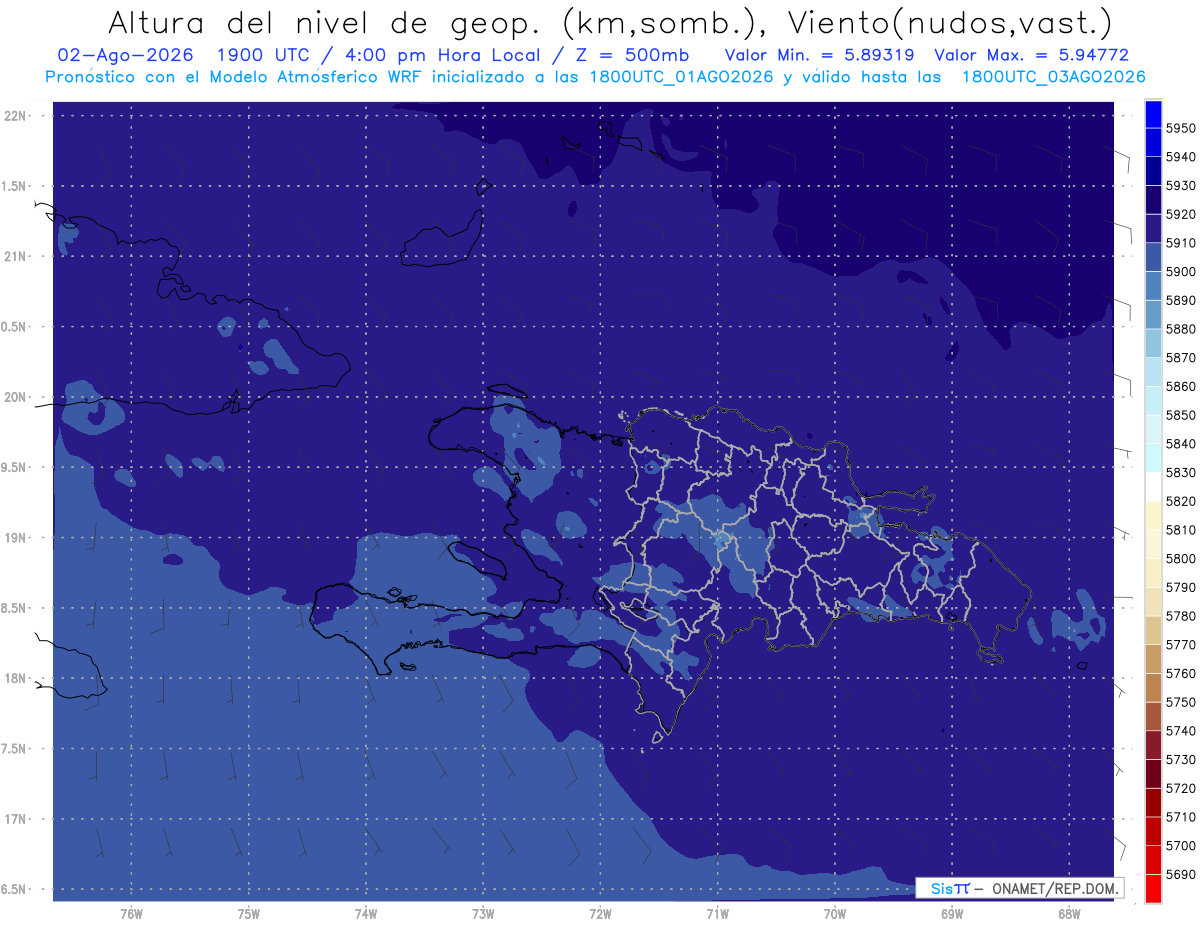The width and height of the screenshot is (1200, 927).
Task: Click the 72W longitude axis label
Action: [x=601, y=912]
